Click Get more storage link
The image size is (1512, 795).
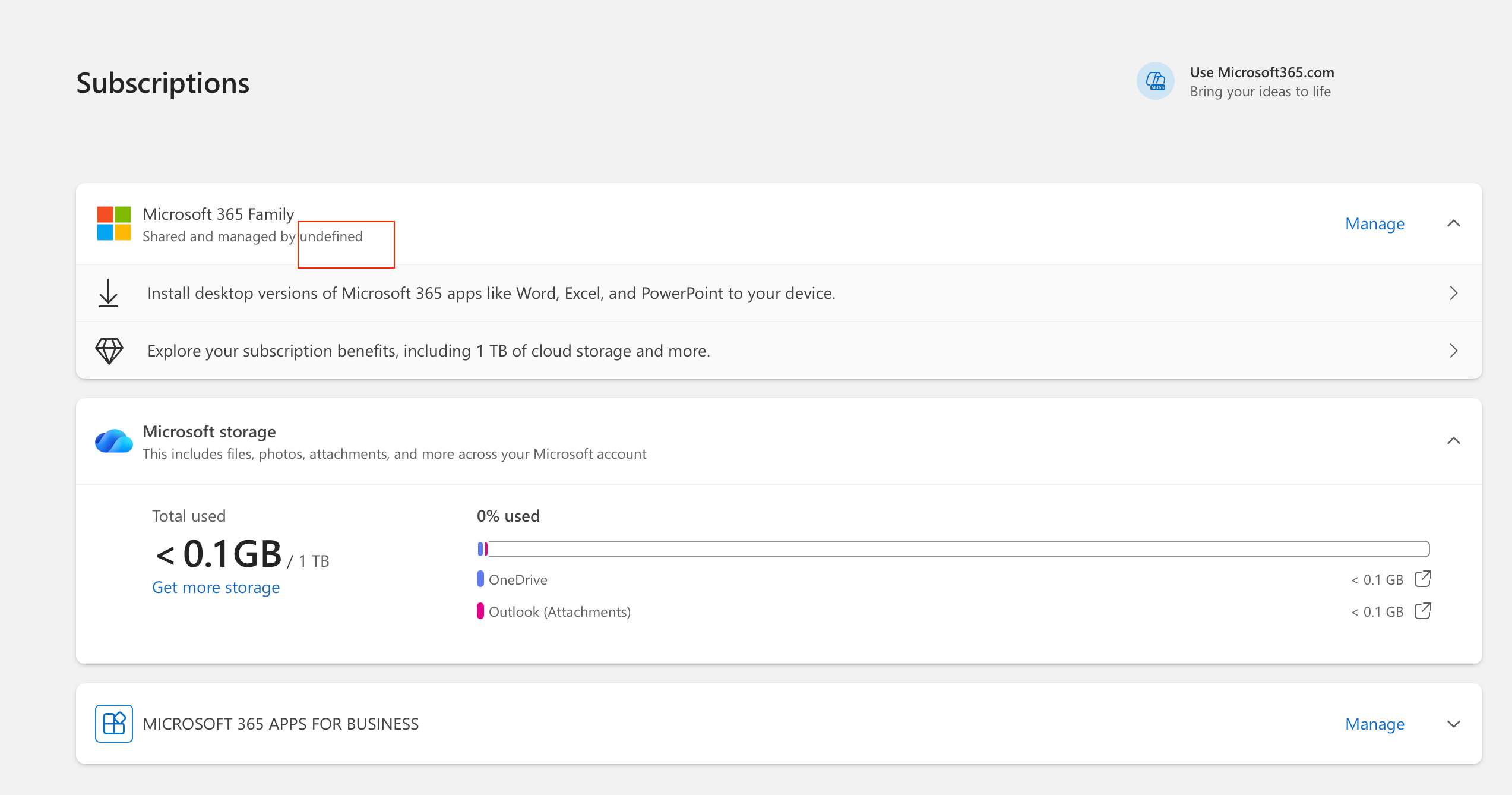216,587
